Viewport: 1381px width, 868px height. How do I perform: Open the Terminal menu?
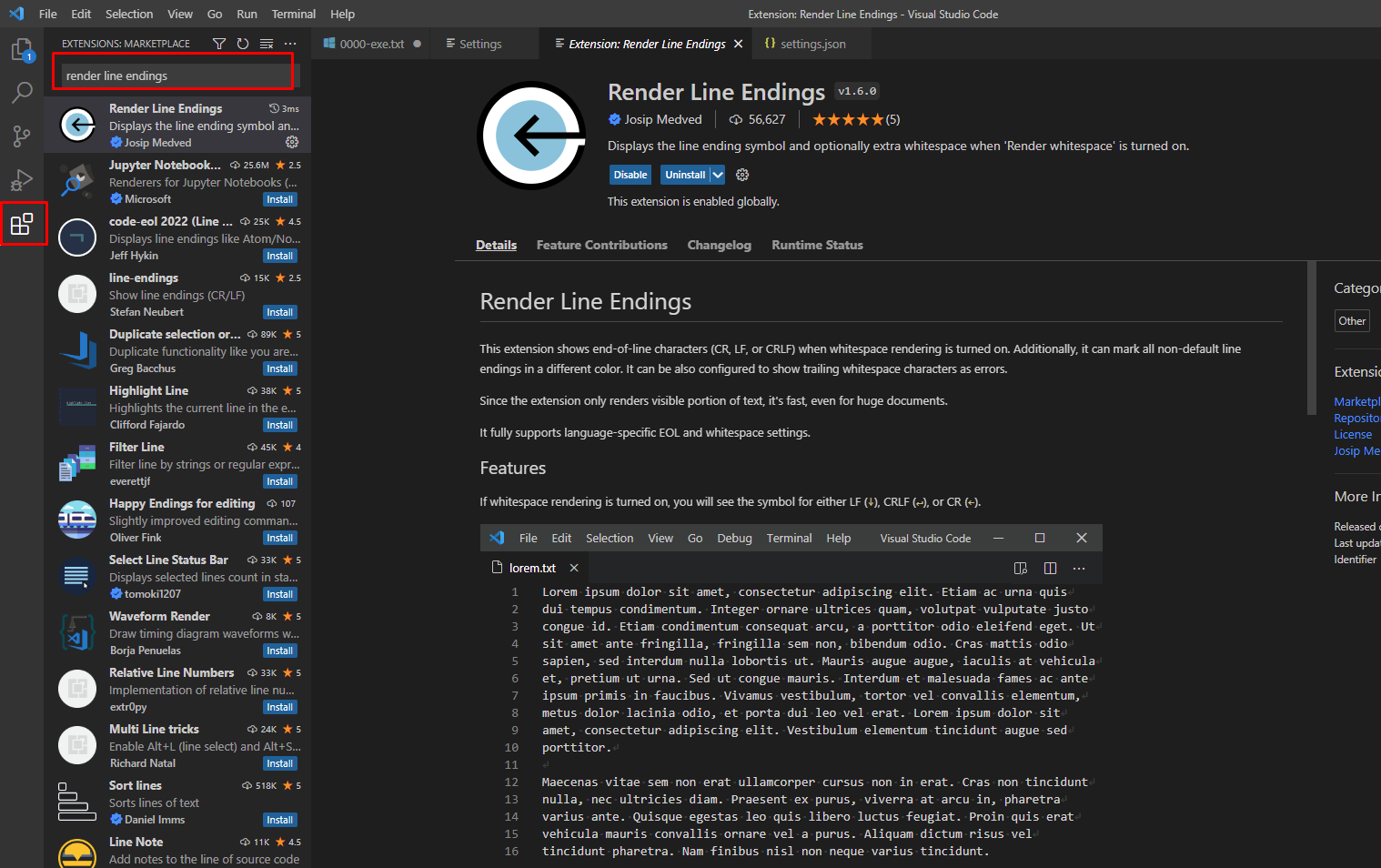[x=294, y=14]
